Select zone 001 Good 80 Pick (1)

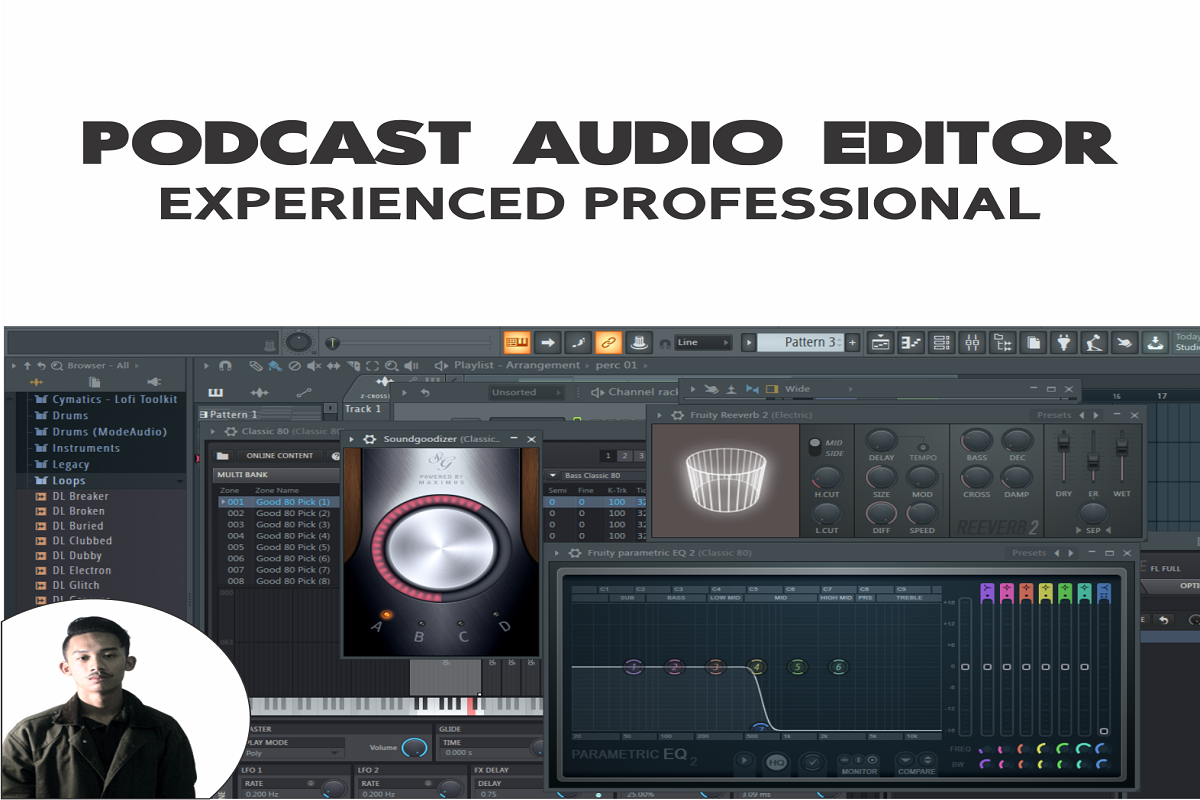278,502
